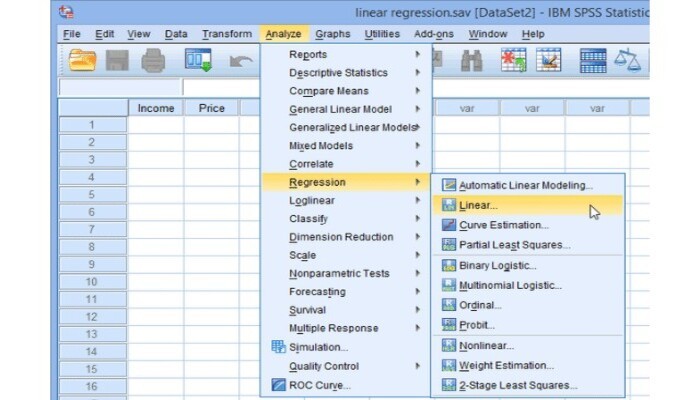700x400 pixels.
Task: Click the Insert Cases toolbar icon
Action: (513, 60)
